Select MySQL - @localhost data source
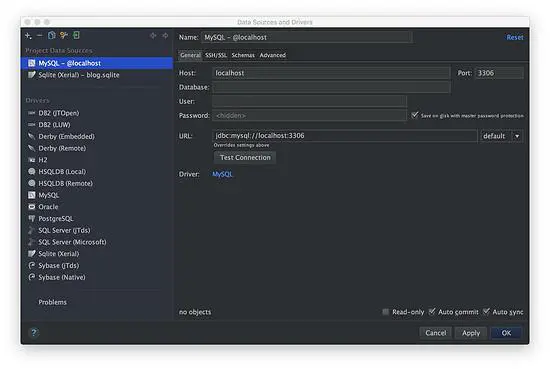 pyautogui.click(x=97, y=63)
